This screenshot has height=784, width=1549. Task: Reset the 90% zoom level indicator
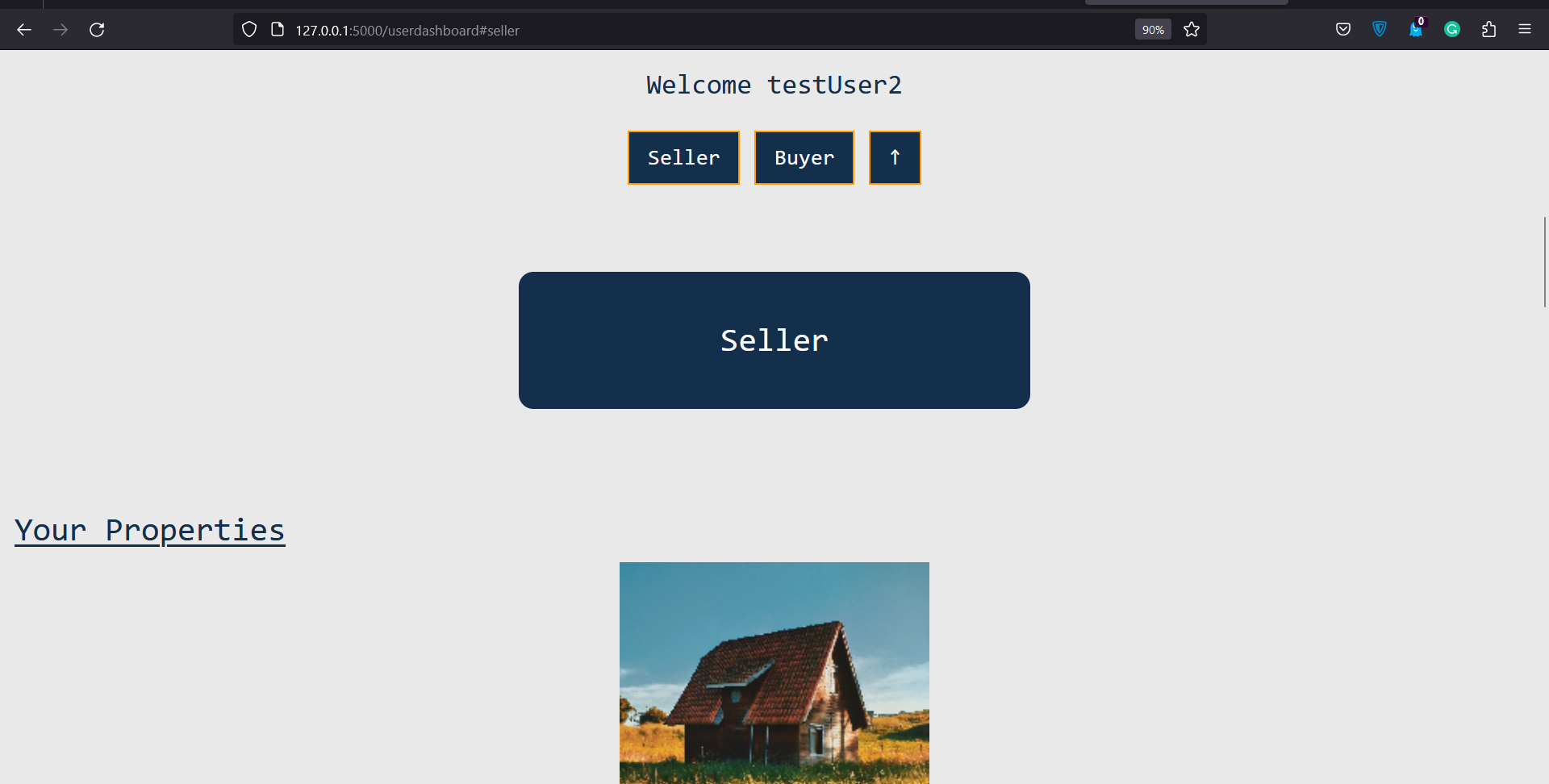point(1153,30)
